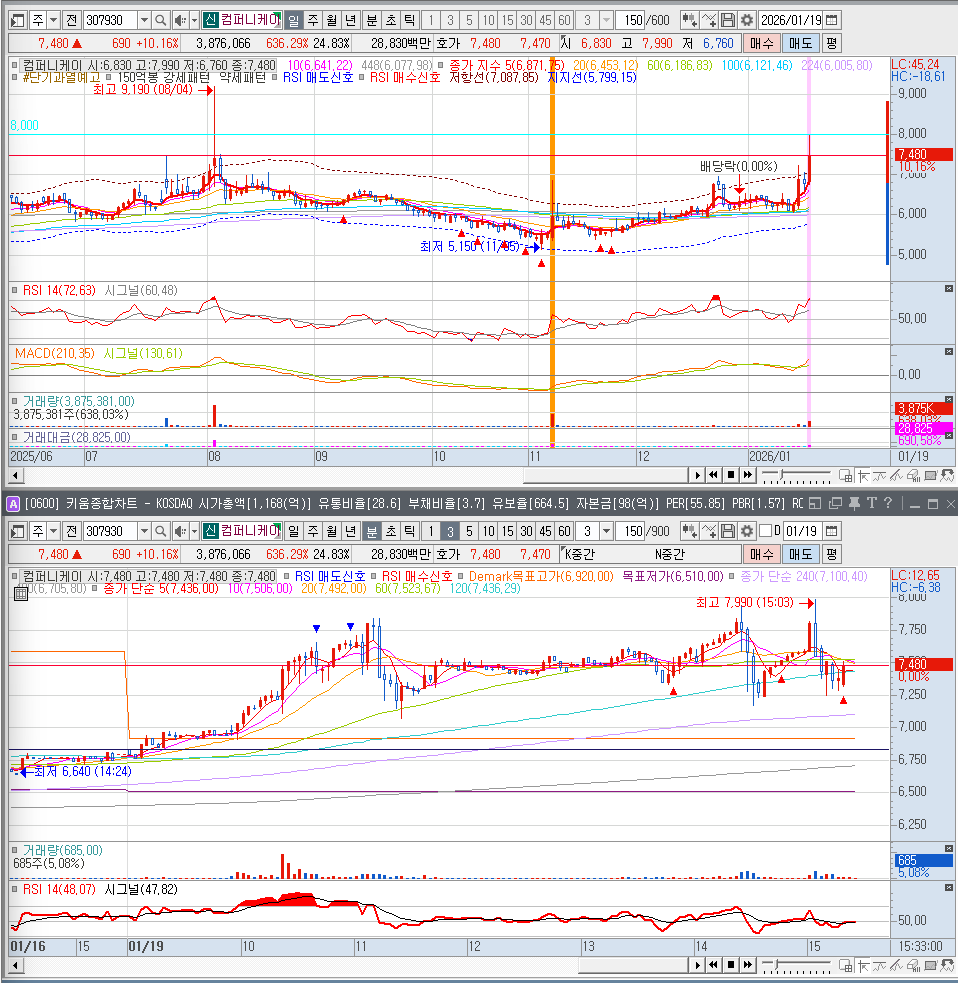Click grid table icon on bottom chart
958x983 pixels.
[21, 593]
